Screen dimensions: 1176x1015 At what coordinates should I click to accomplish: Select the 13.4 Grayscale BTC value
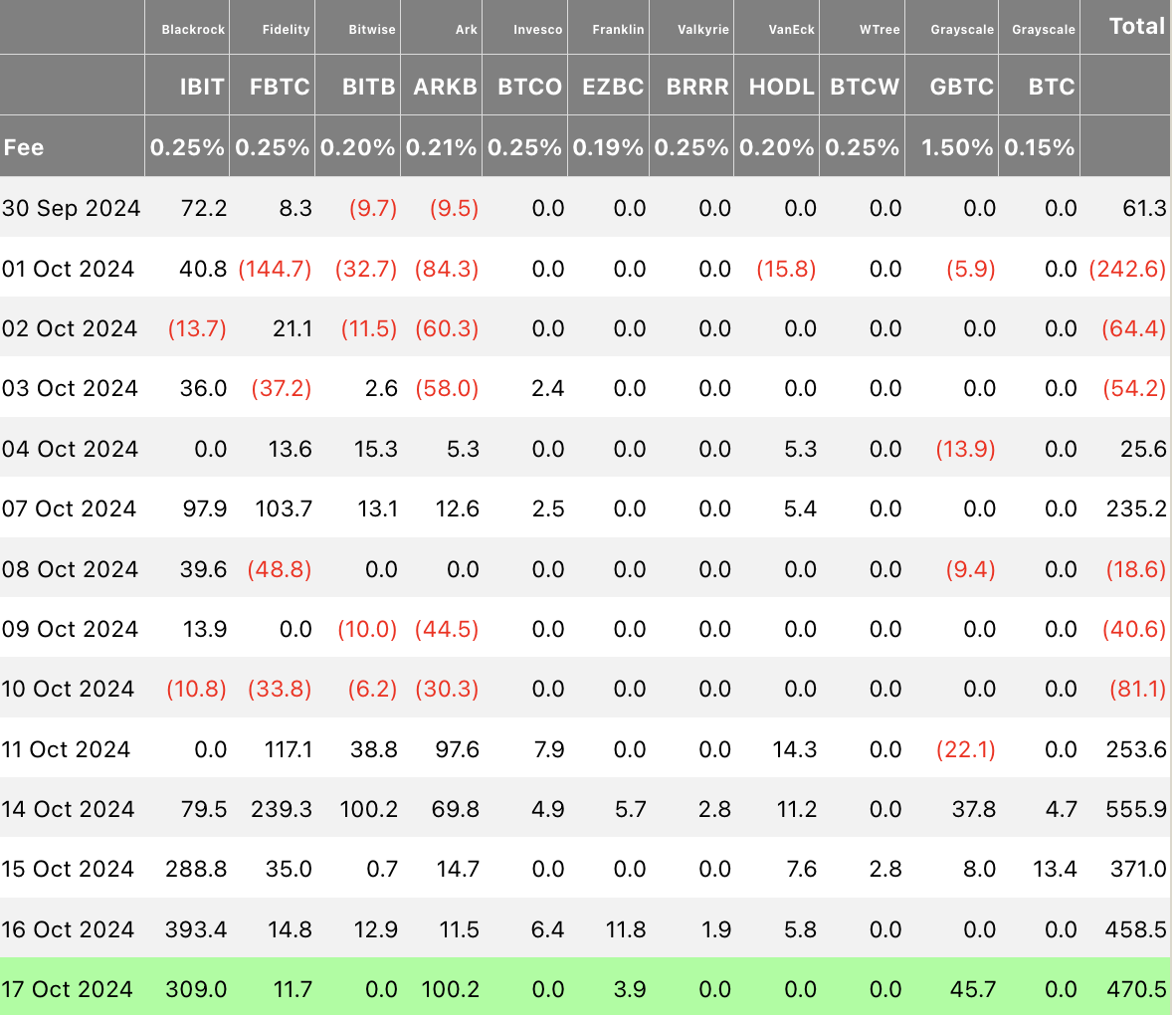(x=1055, y=869)
